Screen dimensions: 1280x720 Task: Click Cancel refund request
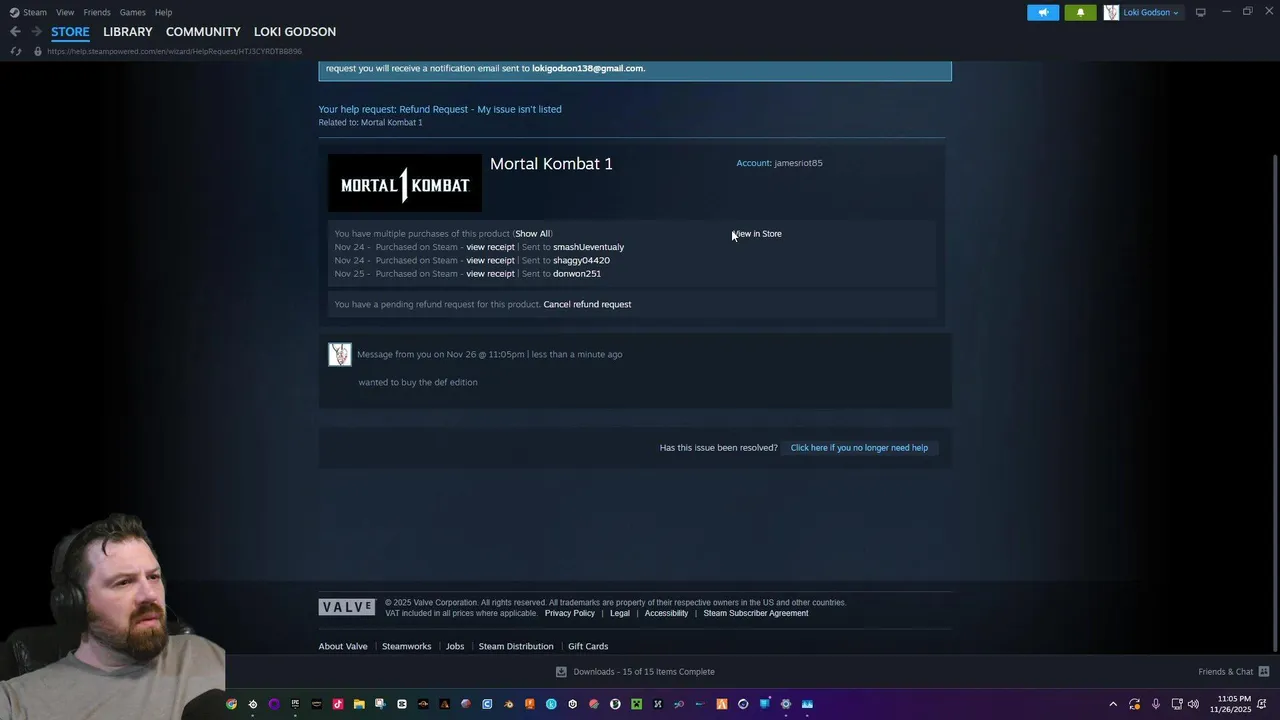click(587, 304)
